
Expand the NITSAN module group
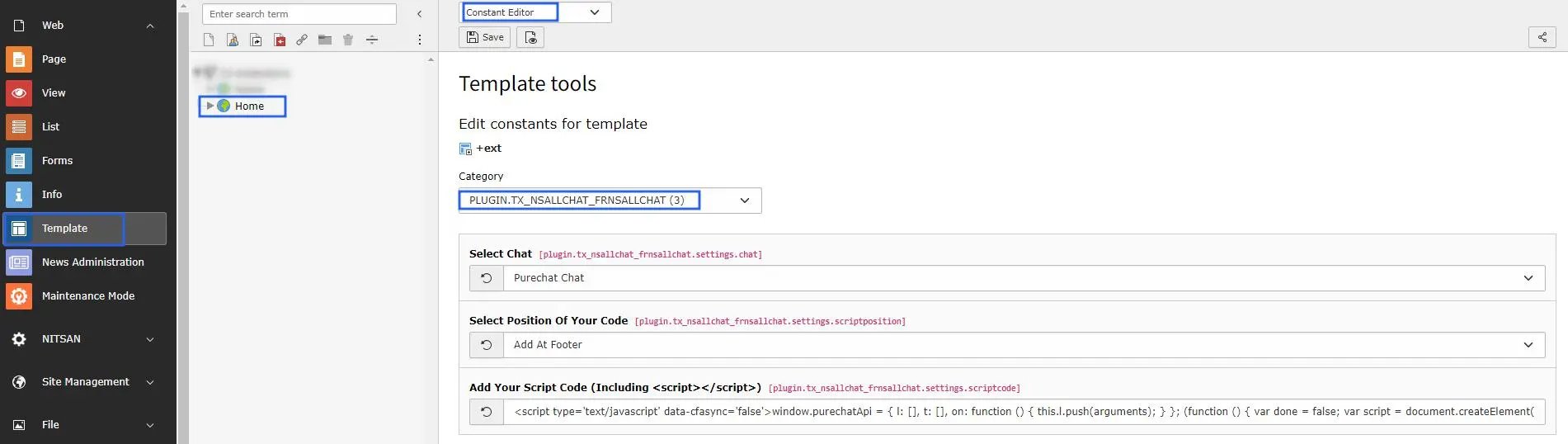[150, 339]
